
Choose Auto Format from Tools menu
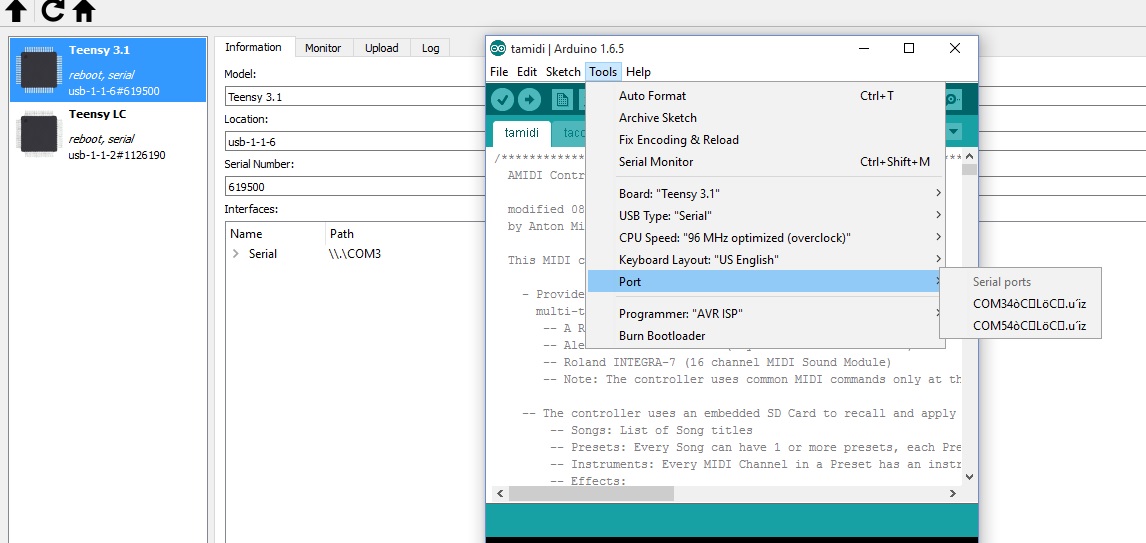click(765, 96)
